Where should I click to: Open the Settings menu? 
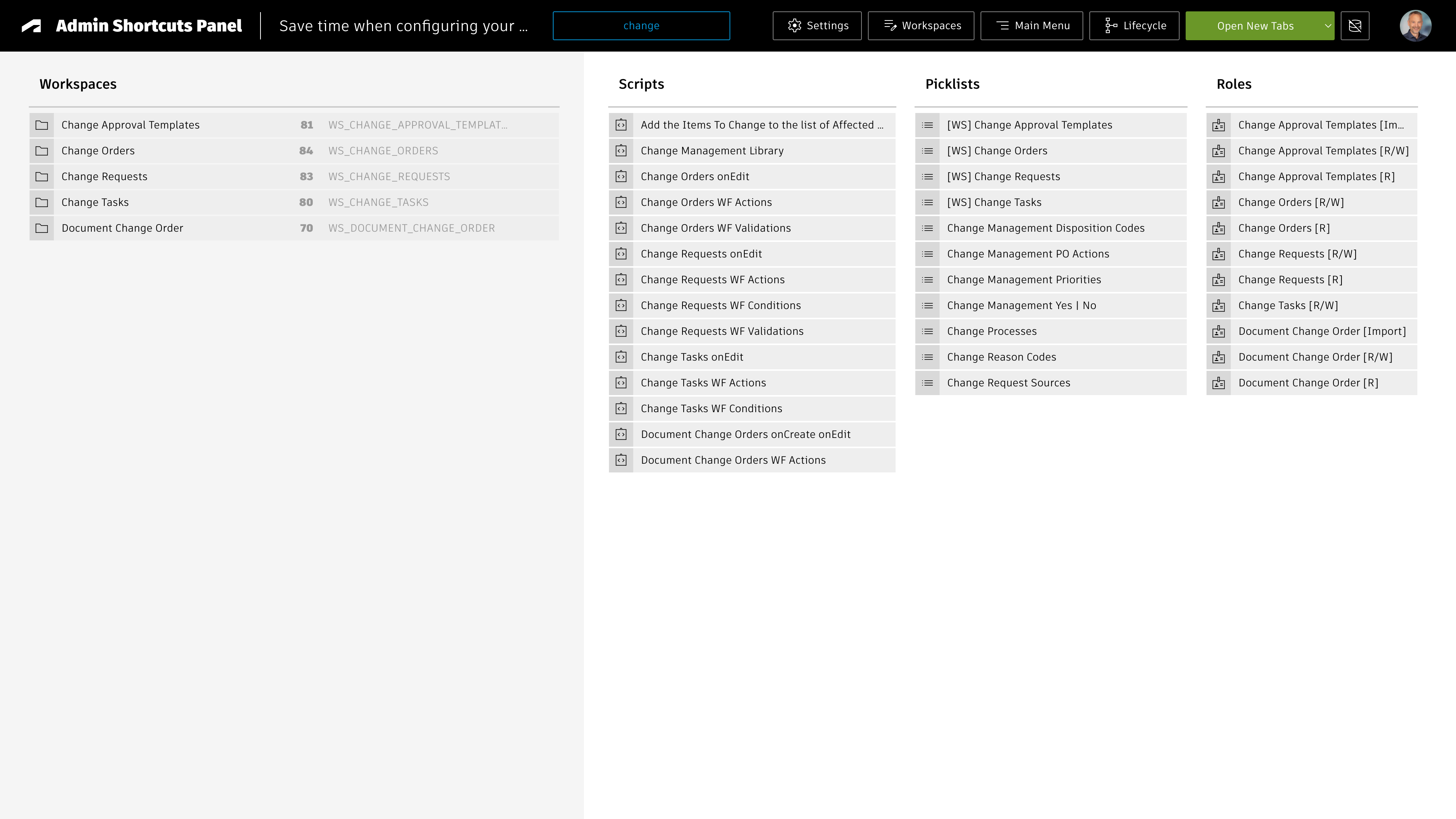(x=817, y=26)
